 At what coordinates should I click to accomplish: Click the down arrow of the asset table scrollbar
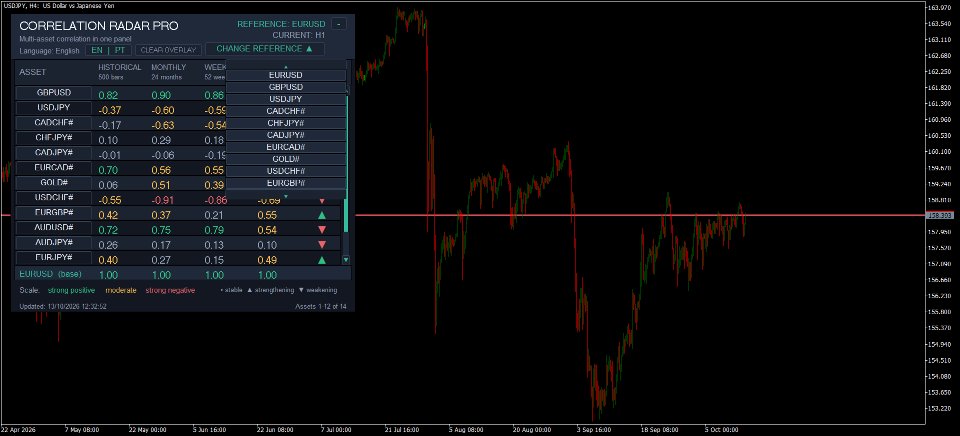pos(346,260)
